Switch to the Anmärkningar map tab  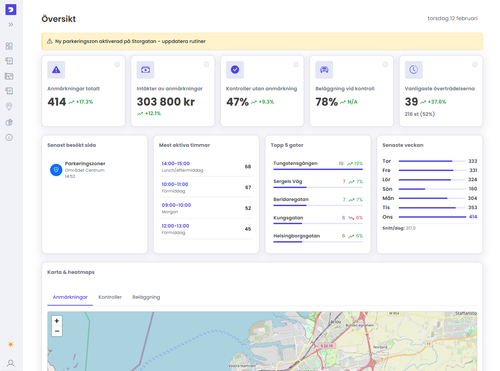coord(70,297)
